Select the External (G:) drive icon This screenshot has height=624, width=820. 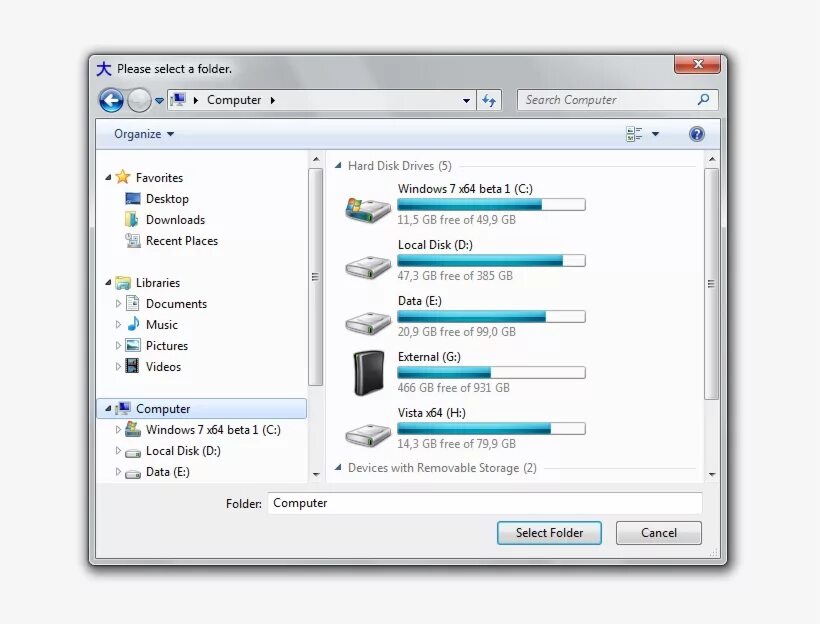click(x=369, y=372)
